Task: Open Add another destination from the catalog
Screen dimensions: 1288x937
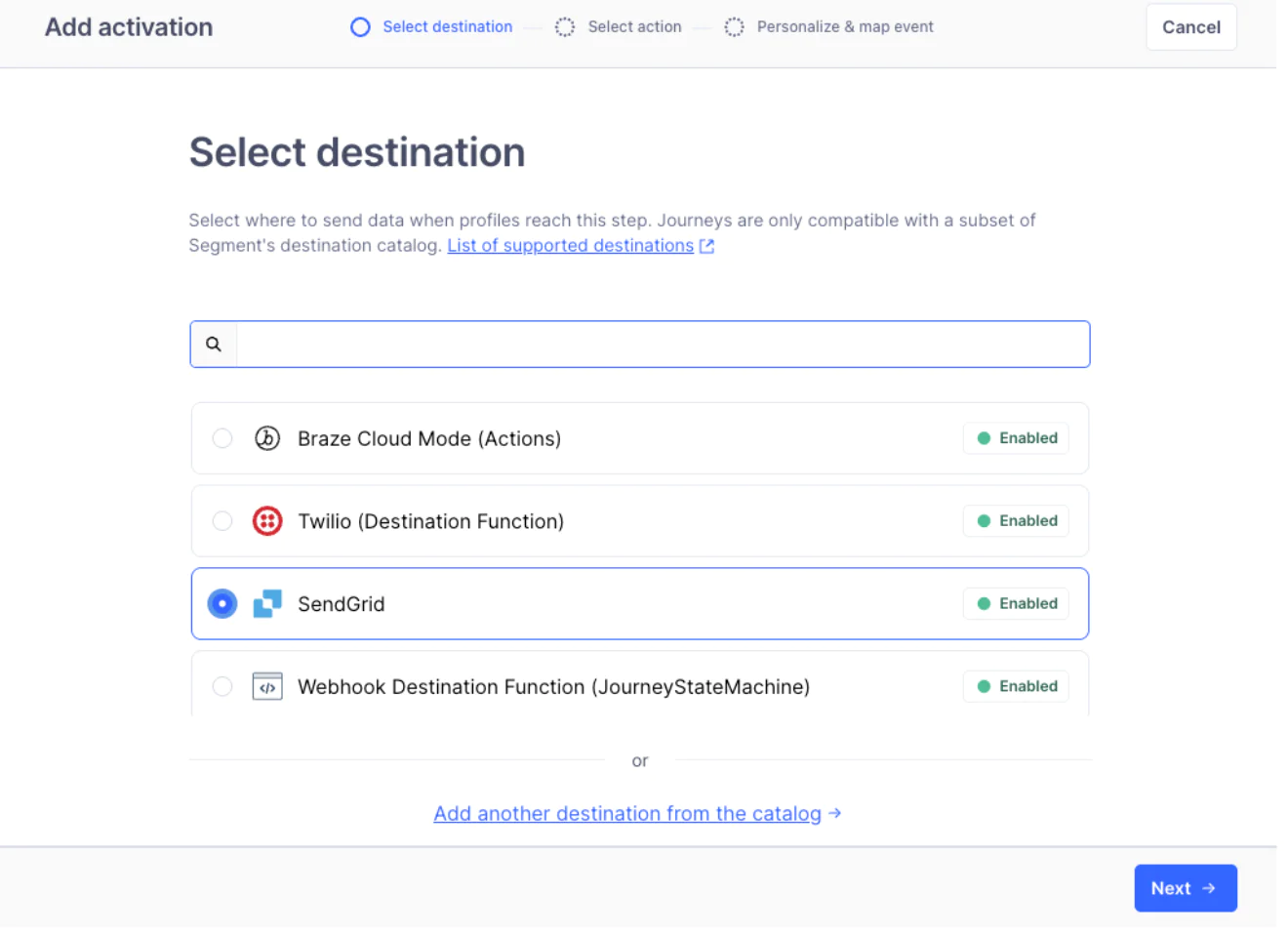Action: [627, 814]
